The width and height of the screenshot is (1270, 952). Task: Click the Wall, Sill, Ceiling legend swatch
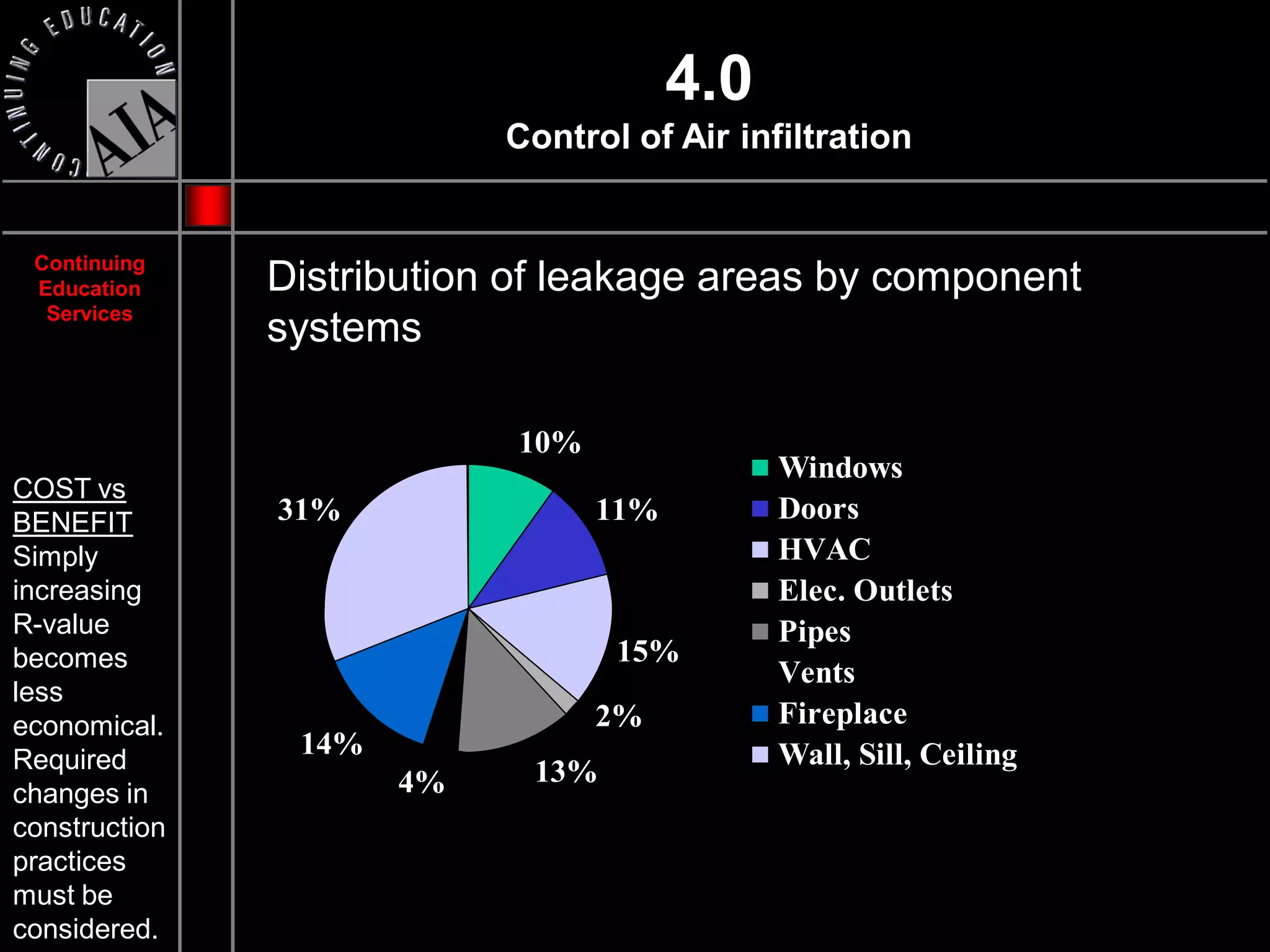(x=760, y=754)
